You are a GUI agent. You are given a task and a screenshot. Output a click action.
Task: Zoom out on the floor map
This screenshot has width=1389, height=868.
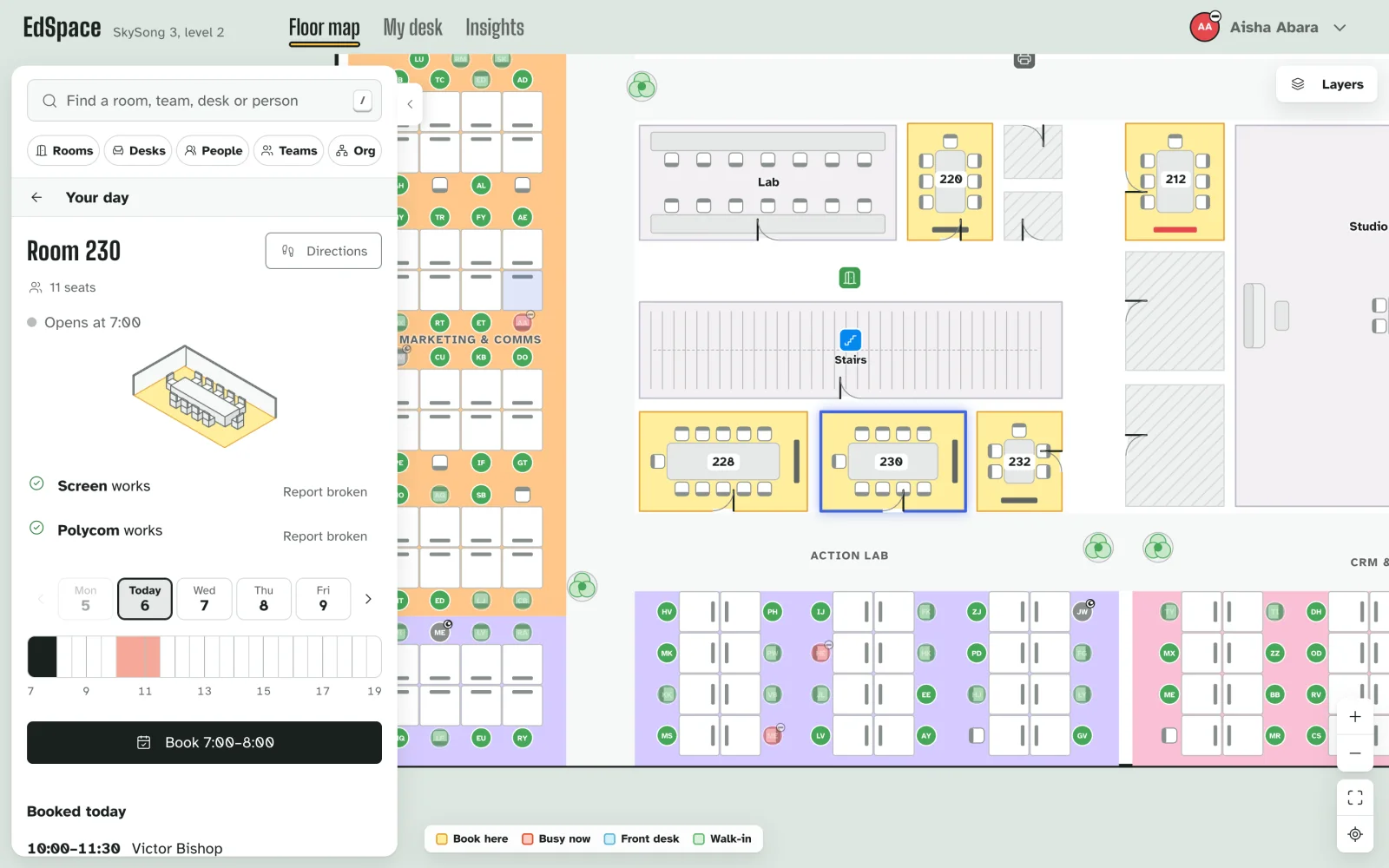pos(1355,753)
